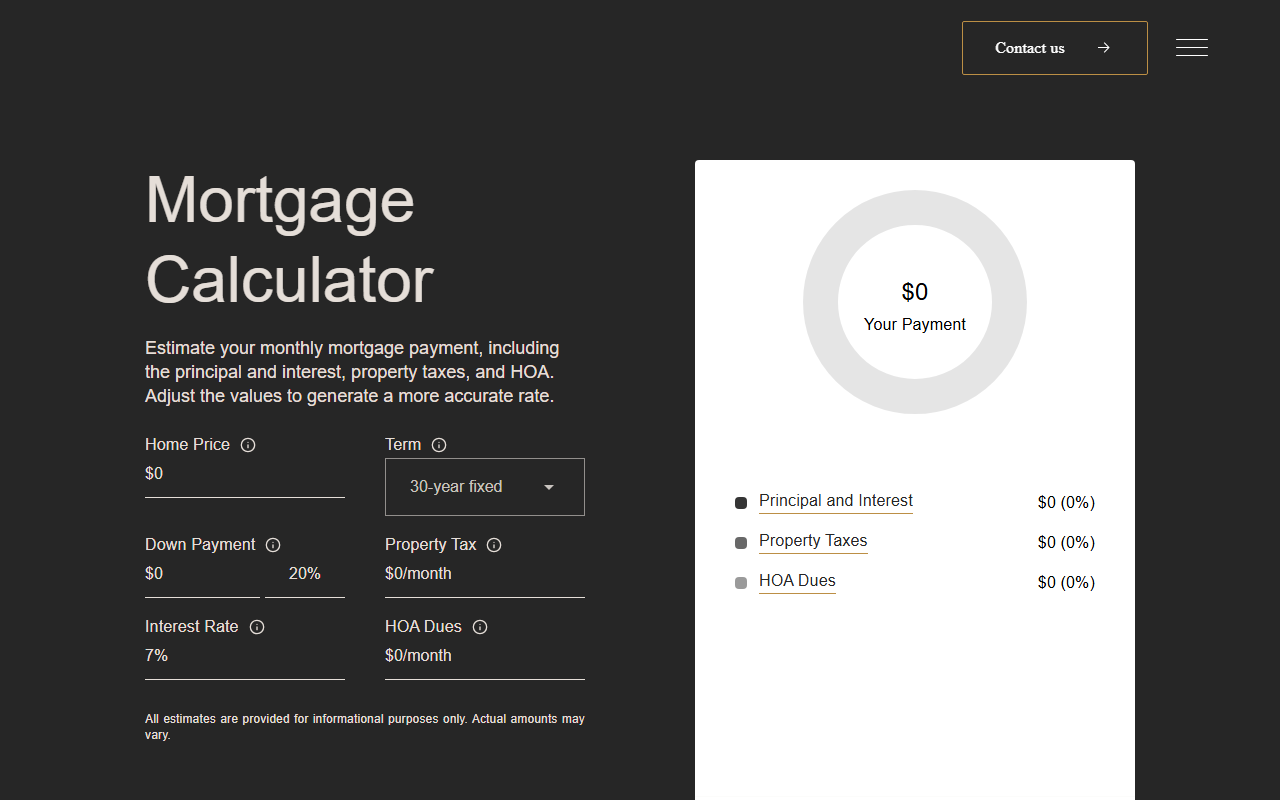The height and width of the screenshot is (800, 1280).
Task: Click the Term dropdown caret arrow
Action: [x=549, y=487]
